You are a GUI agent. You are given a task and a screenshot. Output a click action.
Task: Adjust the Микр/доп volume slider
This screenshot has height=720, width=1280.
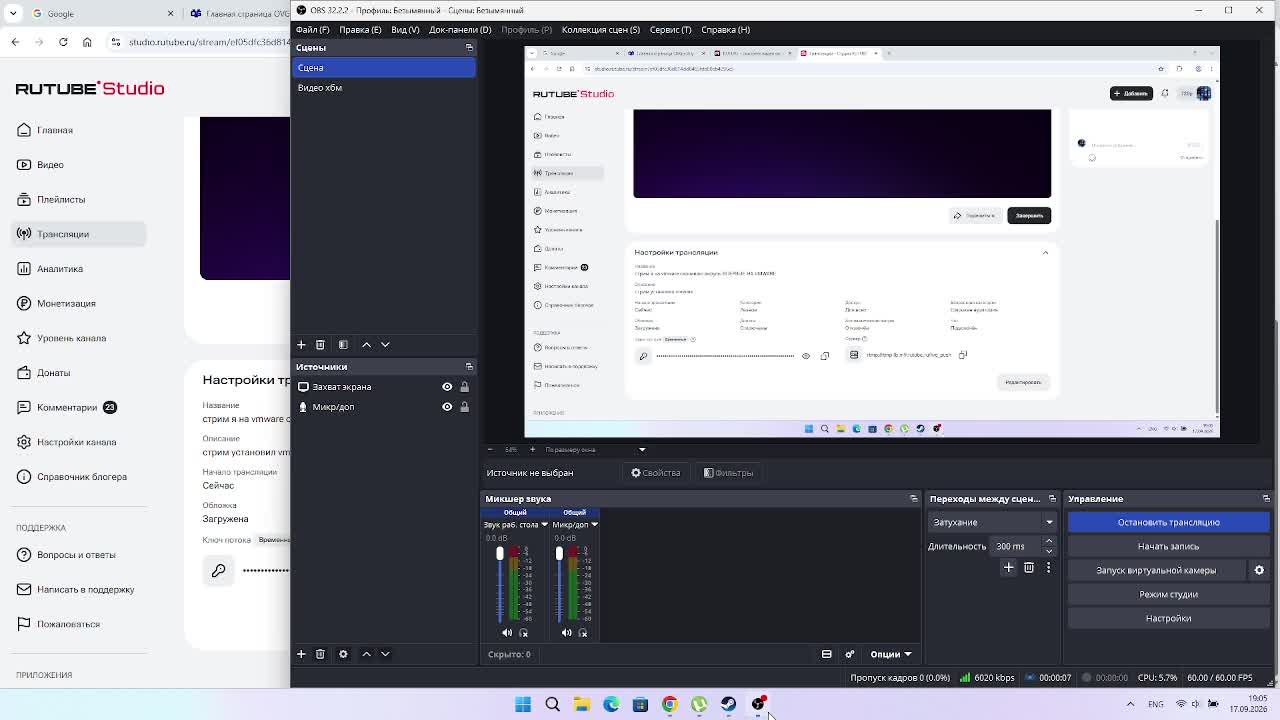coord(559,585)
